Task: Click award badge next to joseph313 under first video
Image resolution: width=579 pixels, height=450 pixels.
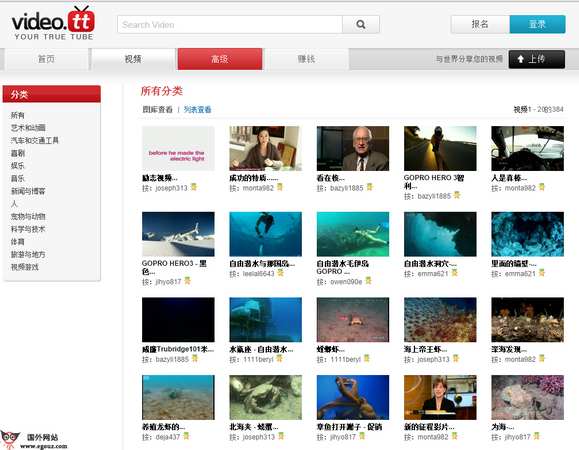Action: point(194,187)
